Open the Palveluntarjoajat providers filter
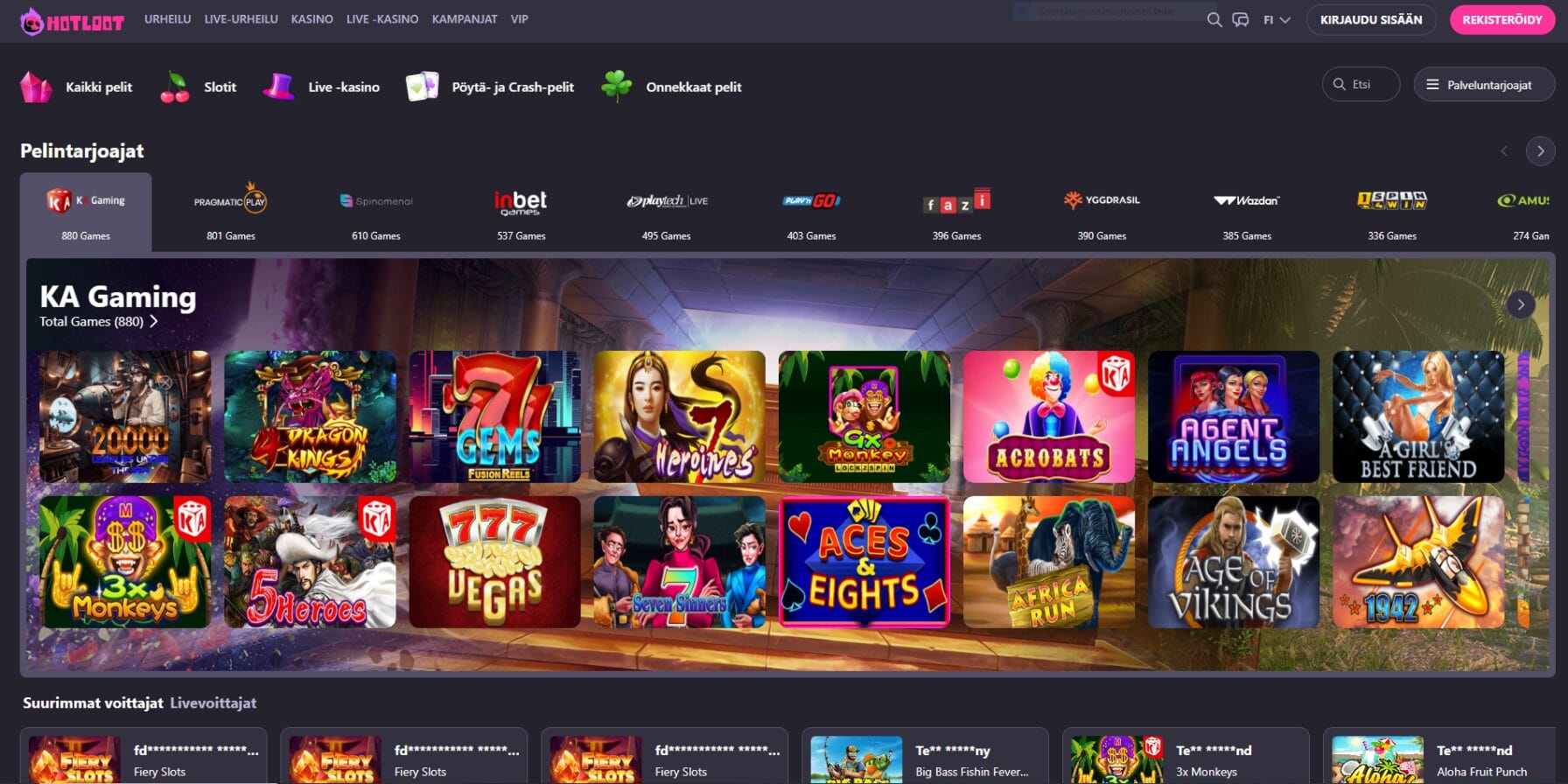The width and height of the screenshot is (1568, 784). (1484, 85)
